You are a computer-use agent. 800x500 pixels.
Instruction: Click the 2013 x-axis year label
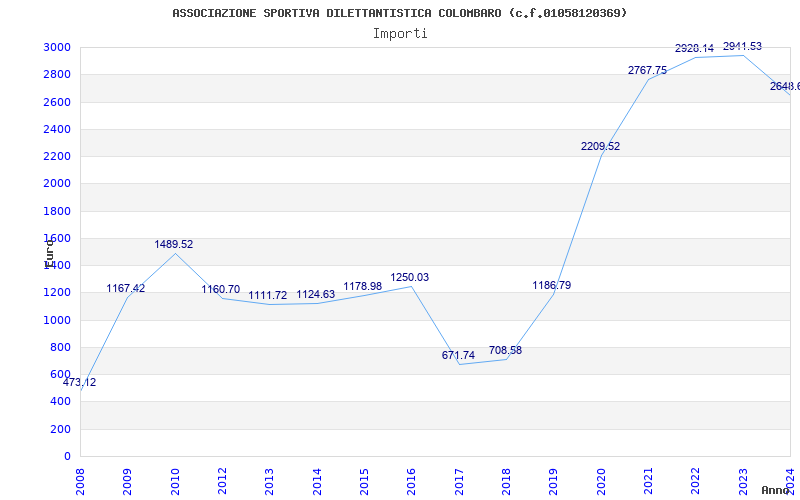(x=269, y=481)
